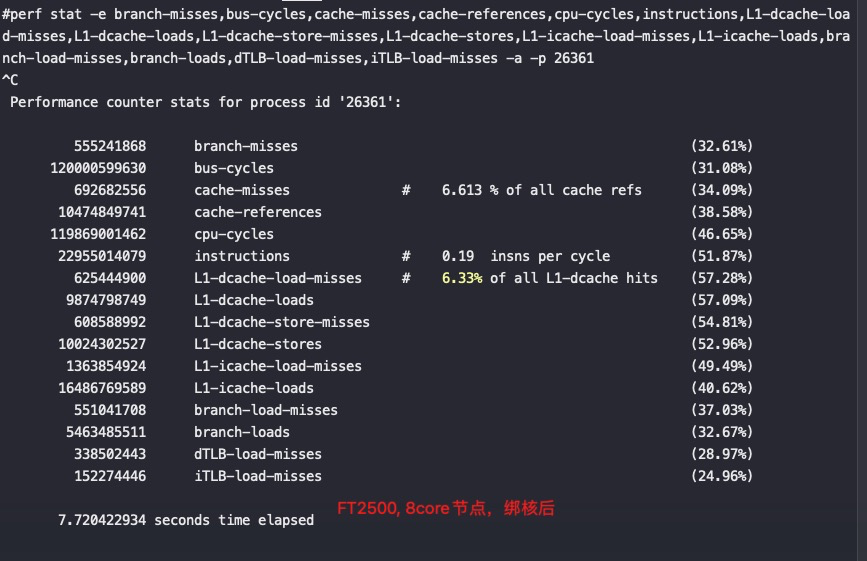Click the cache-misses count 692682556
The height and width of the screenshot is (561, 867).
click(110, 190)
